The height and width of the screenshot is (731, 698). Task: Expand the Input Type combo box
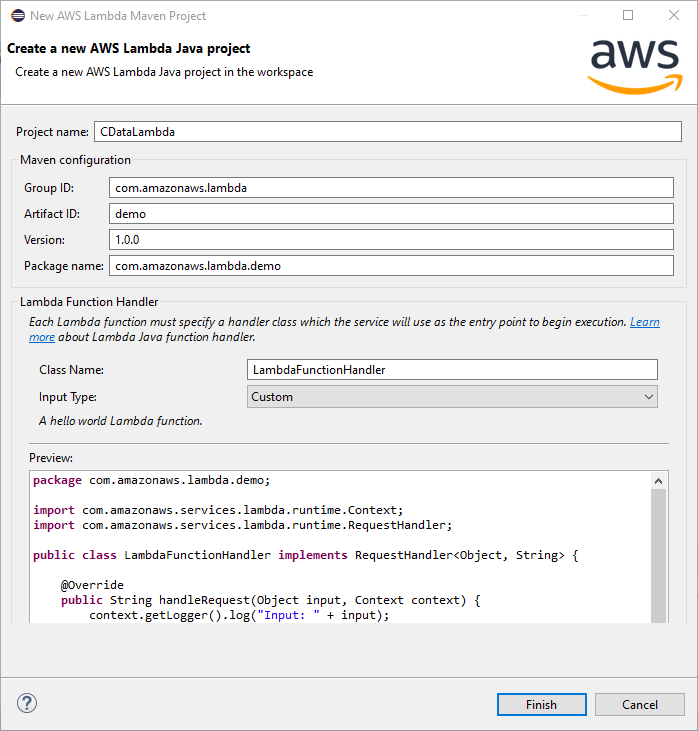pyautogui.click(x=452, y=397)
